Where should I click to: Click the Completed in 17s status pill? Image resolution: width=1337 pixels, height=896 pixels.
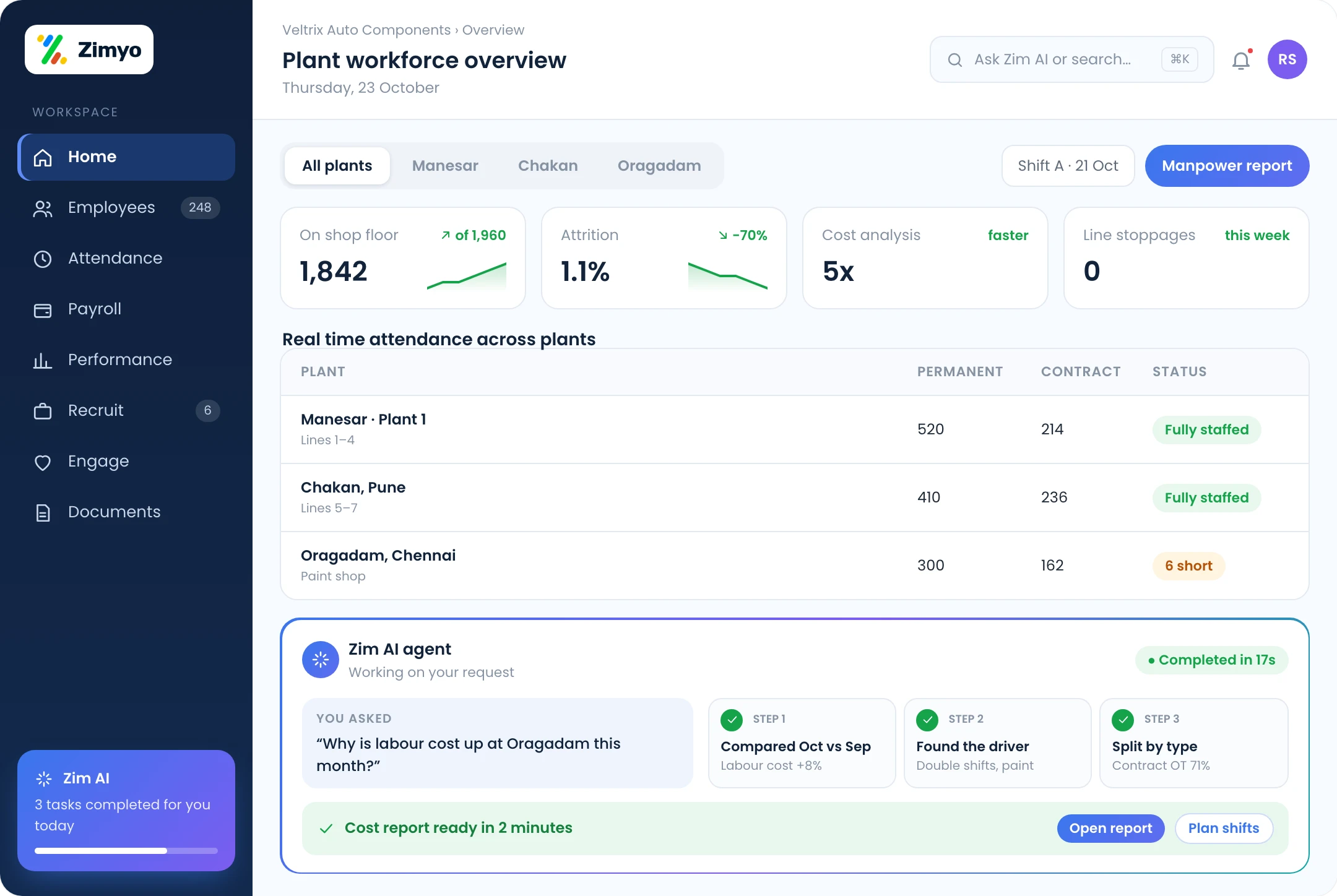[x=1211, y=660]
